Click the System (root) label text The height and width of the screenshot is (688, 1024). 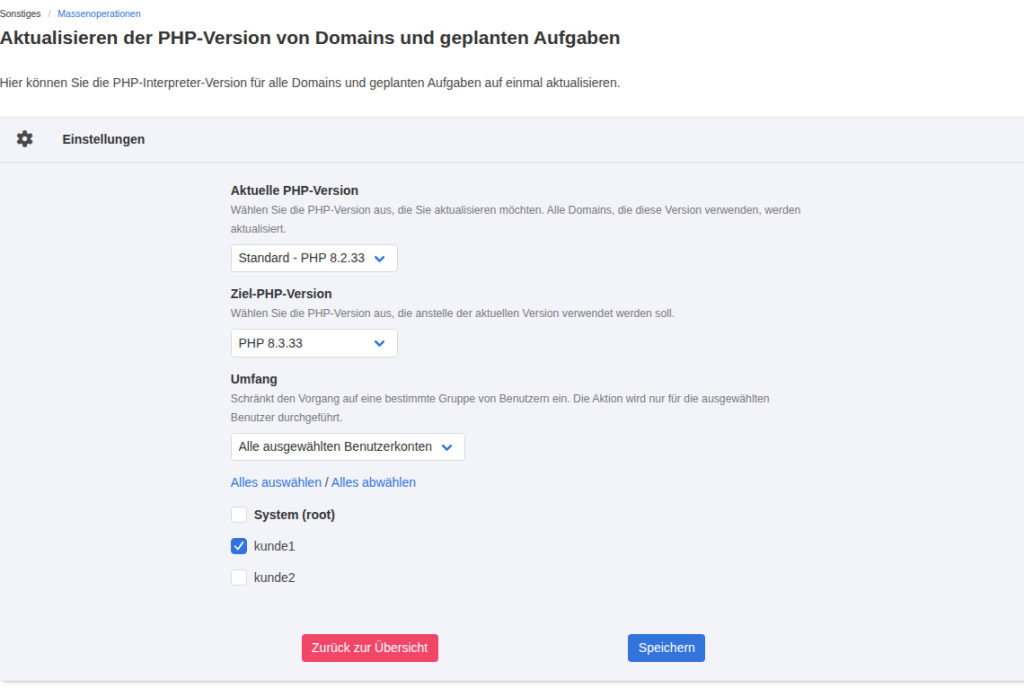[x=295, y=515]
